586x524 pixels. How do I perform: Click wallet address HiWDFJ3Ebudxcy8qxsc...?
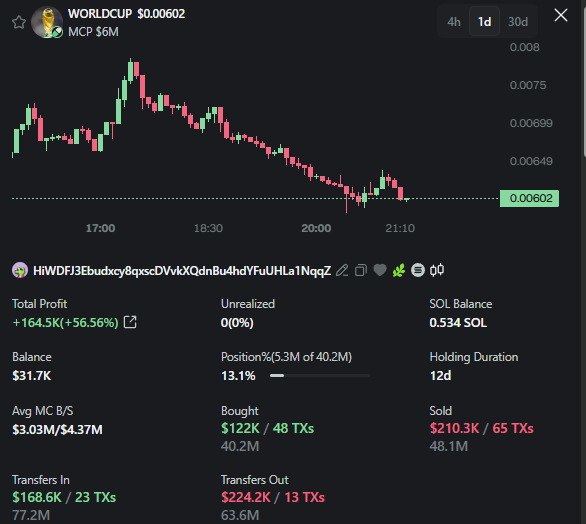click(182, 271)
